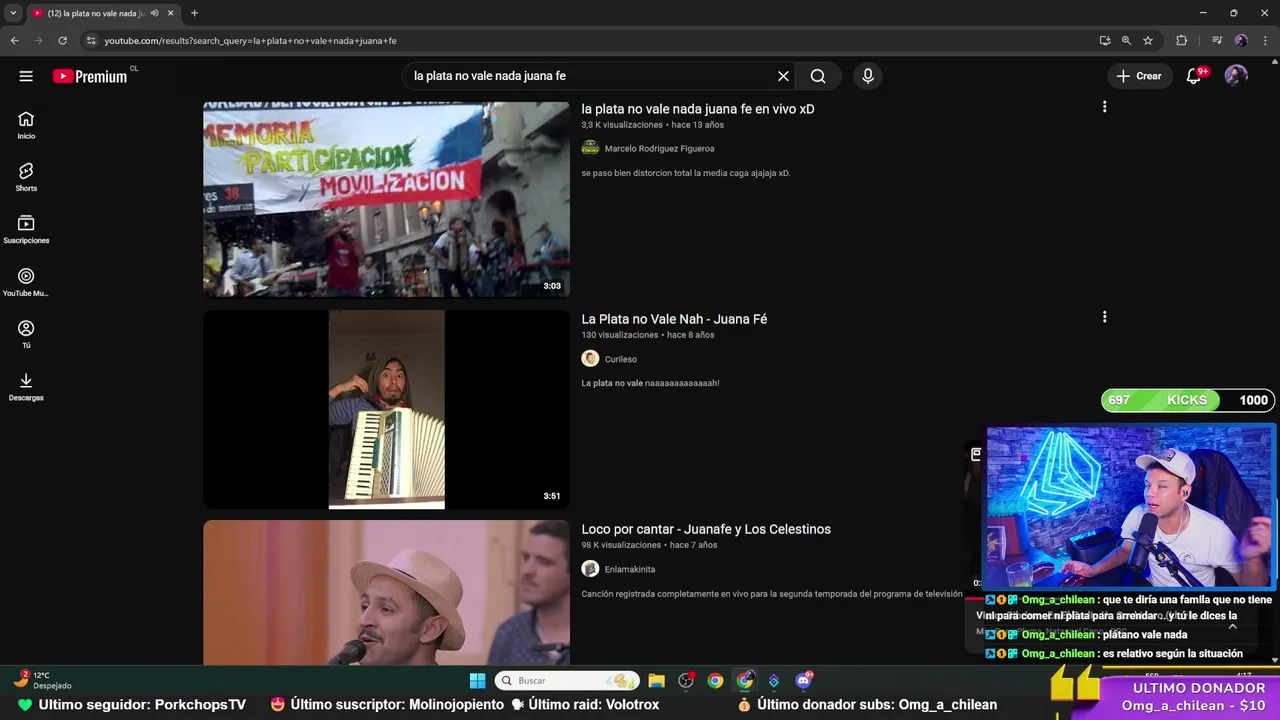This screenshot has width=1280, height=720.
Task: Open YouTube Music in the sidebar
Action: [26, 282]
